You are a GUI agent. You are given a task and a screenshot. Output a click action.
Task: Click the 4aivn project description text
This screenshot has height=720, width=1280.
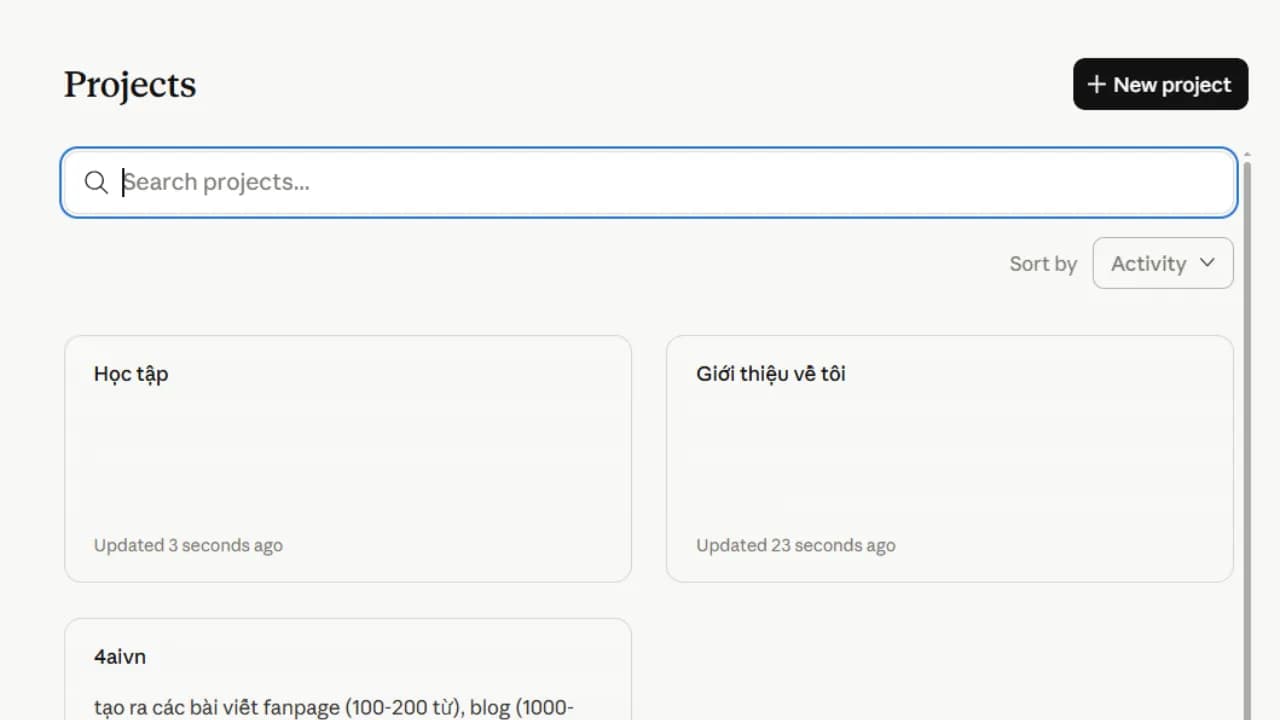coord(333,708)
